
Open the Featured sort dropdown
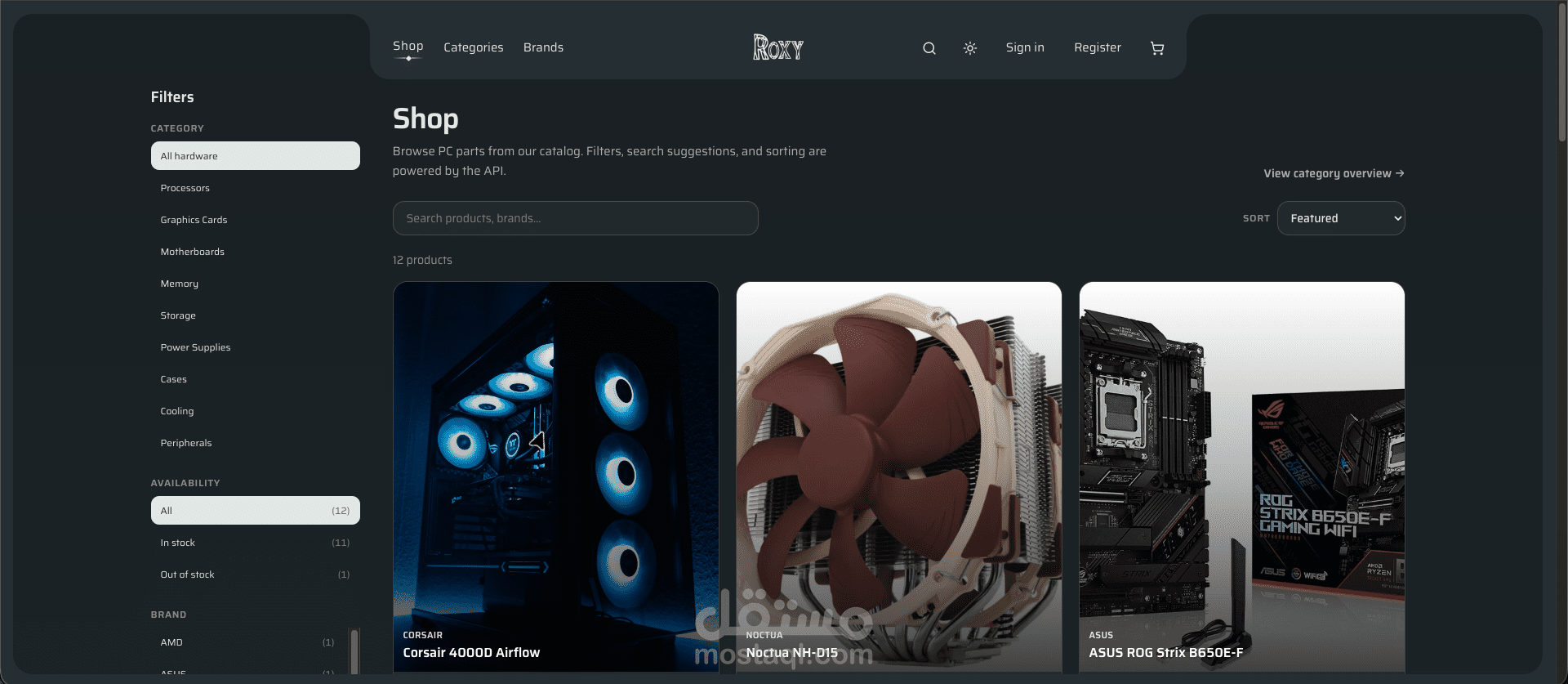point(1341,218)
